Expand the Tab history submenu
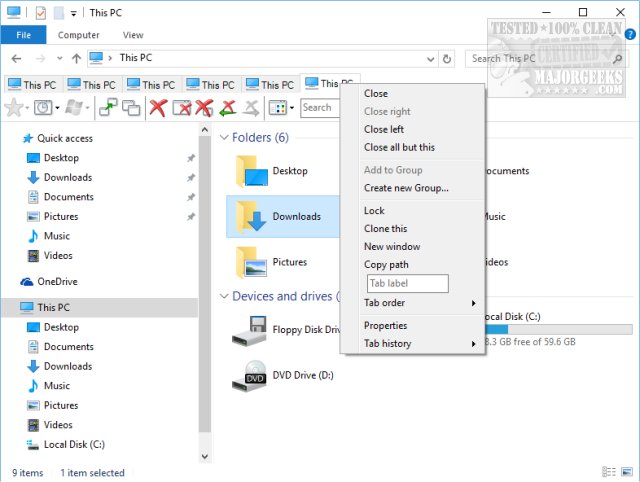This screenshot has height=482, width=640. pos(473,344)
